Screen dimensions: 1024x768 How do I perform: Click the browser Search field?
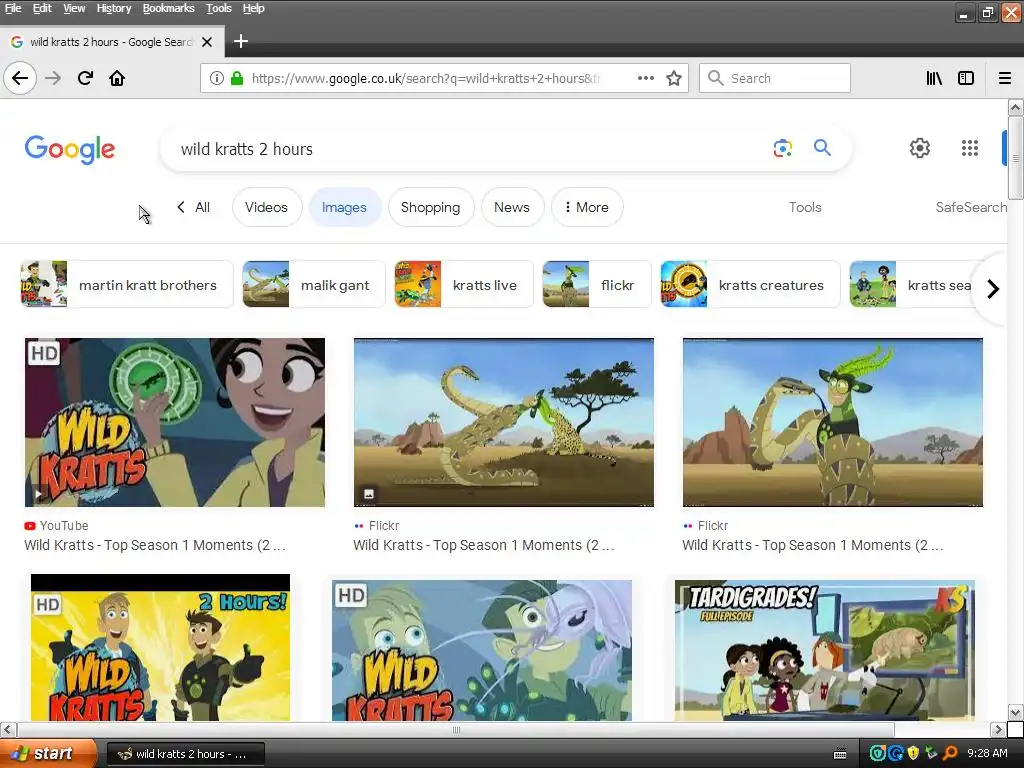coord(775,78)
